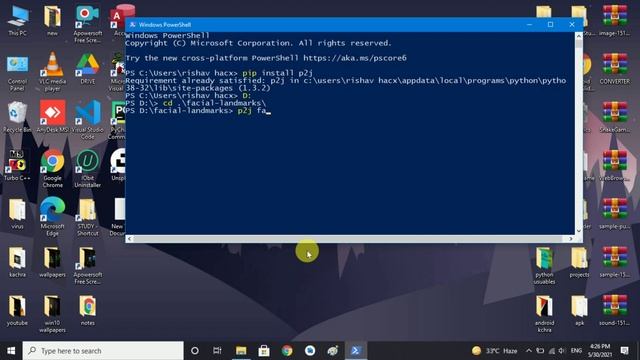Click the aka.ms/pscore6 URL text
The height and width of the screenshot is (360, 640).
pos(355,58)
